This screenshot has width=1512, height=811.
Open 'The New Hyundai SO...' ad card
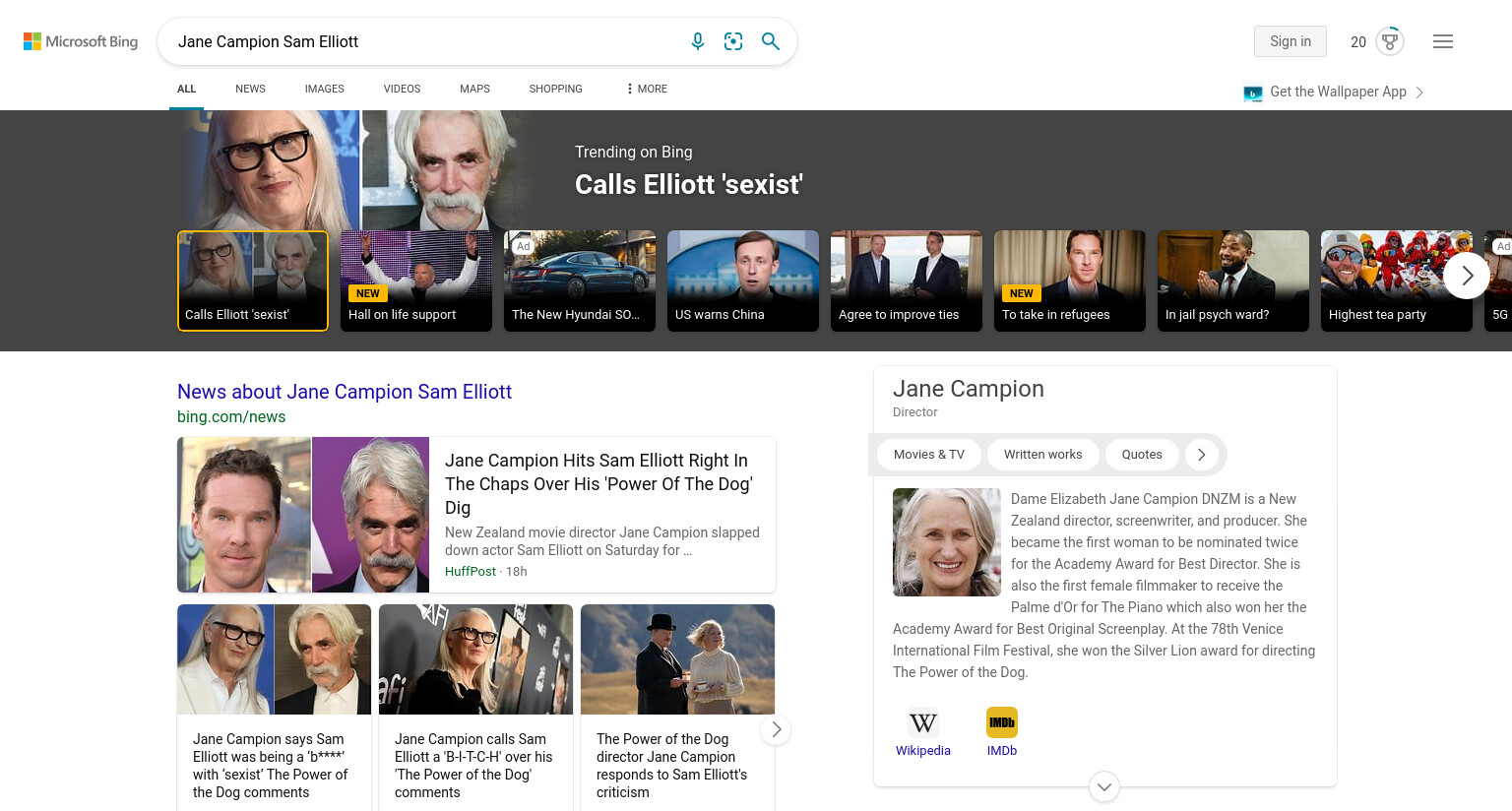580,281
